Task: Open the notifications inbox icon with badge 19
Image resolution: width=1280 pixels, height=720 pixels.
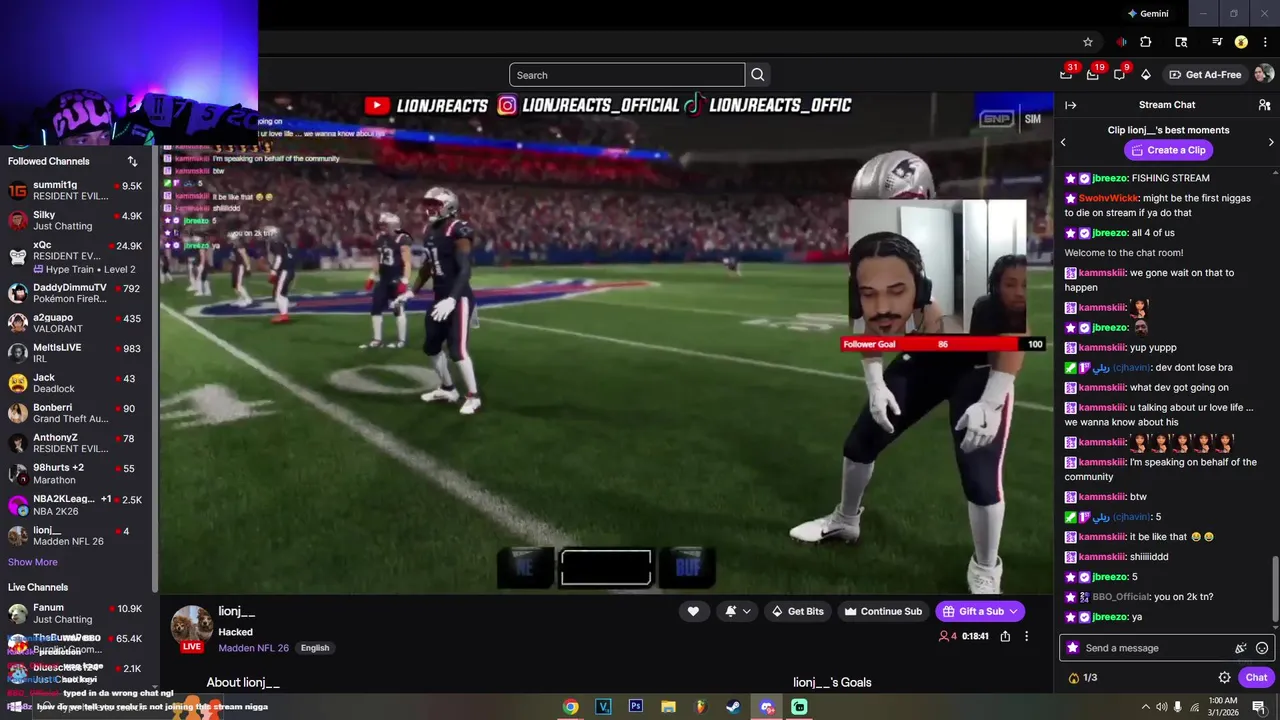Action: (x=1093, y=75)
